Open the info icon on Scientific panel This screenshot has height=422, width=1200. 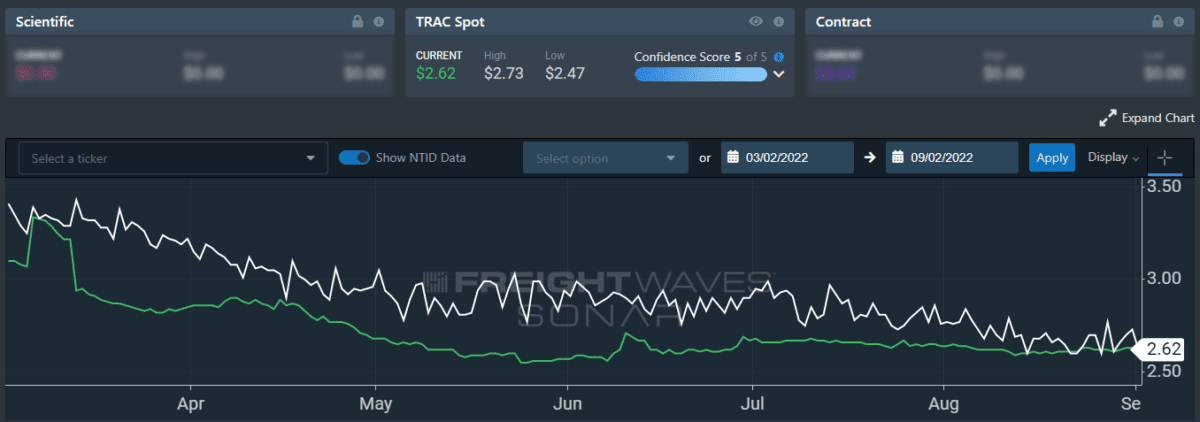point(378,21)
